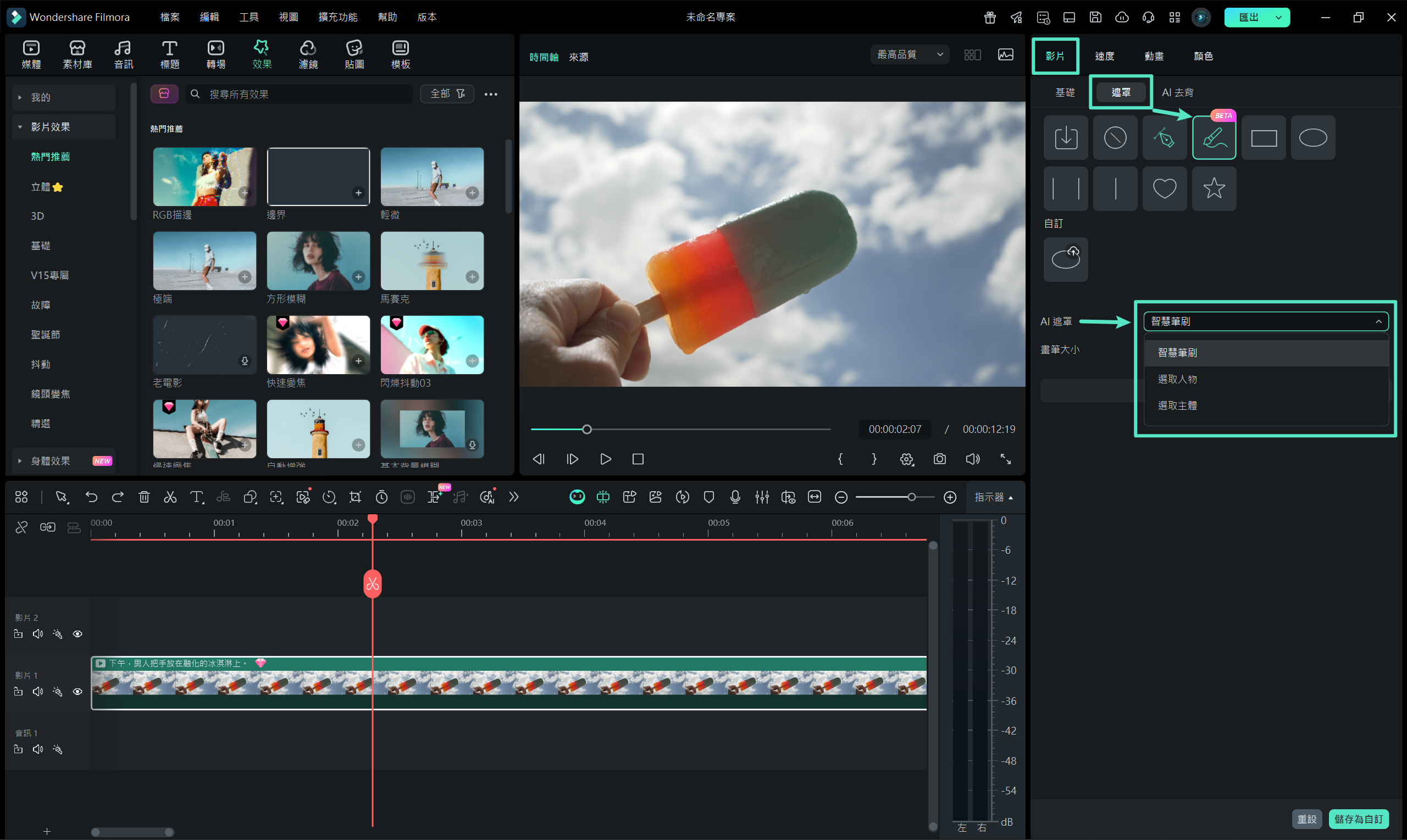
Task: Select the pen draw mask tool
Action: coord(1164,137)
